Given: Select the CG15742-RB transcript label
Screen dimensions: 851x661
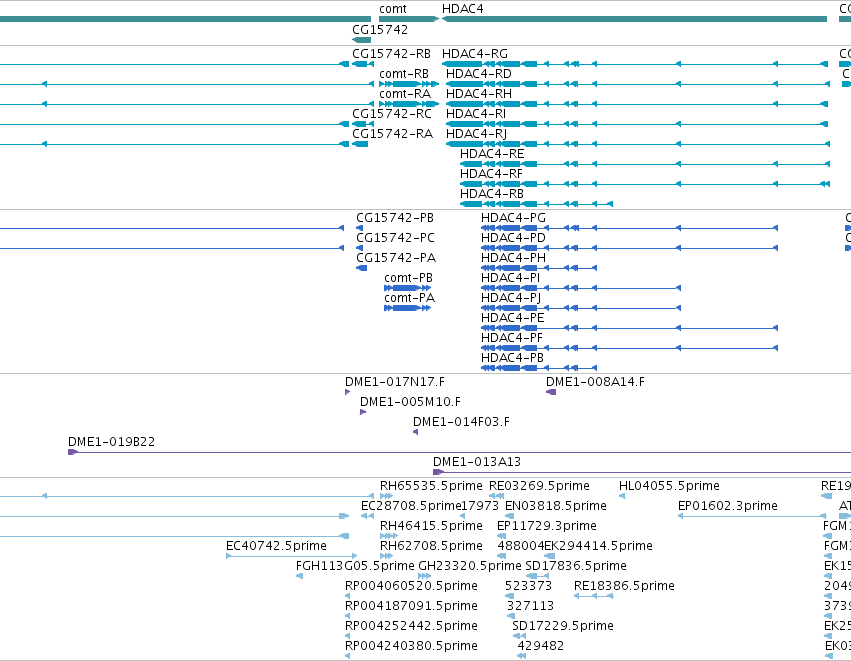Looking at the screenshot, I should [x=391, y=54].
